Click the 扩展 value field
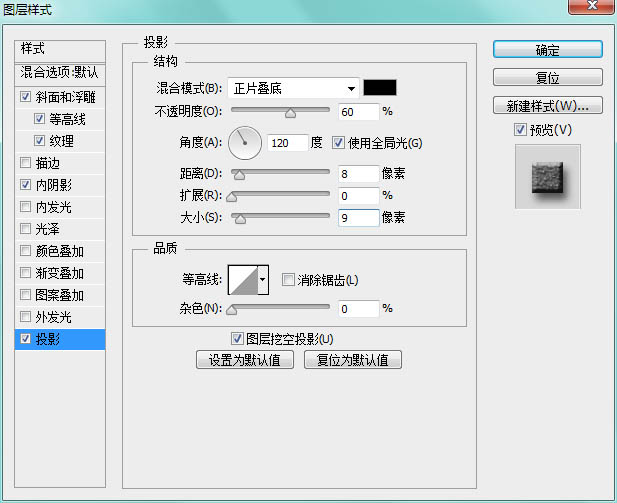This screenshot has height=503, width=617. [x=358, y=196]
